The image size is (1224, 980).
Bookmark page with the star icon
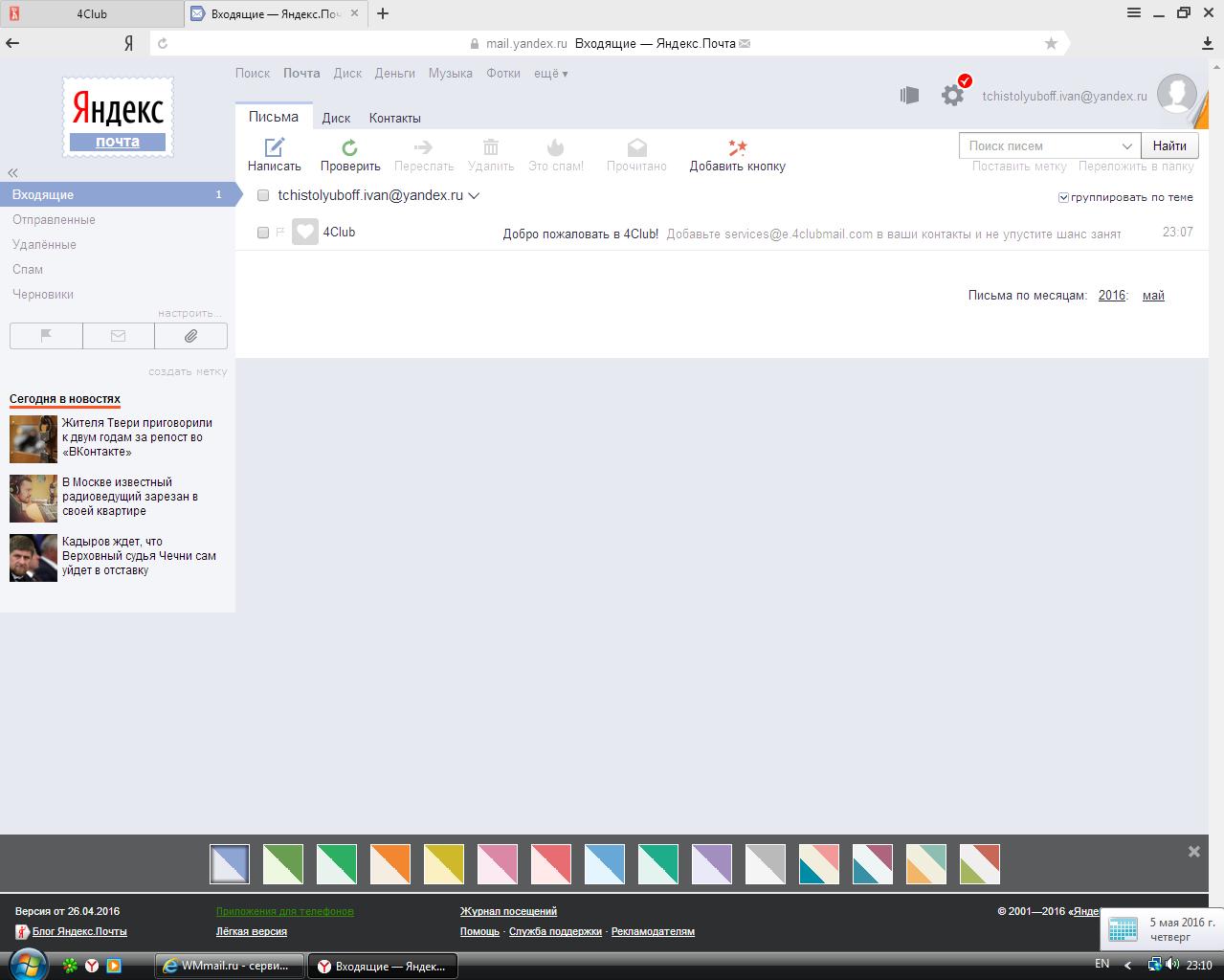[x=1051, y=43]
